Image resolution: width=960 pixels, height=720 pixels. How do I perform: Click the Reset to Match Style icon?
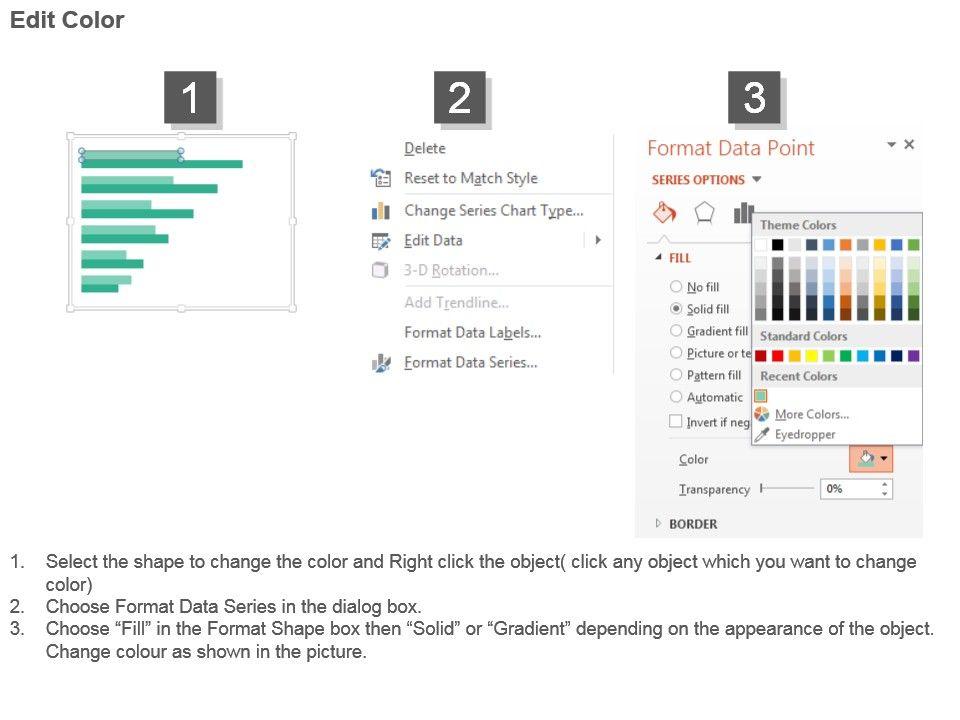pyautogui.click(x=381, y=178)
